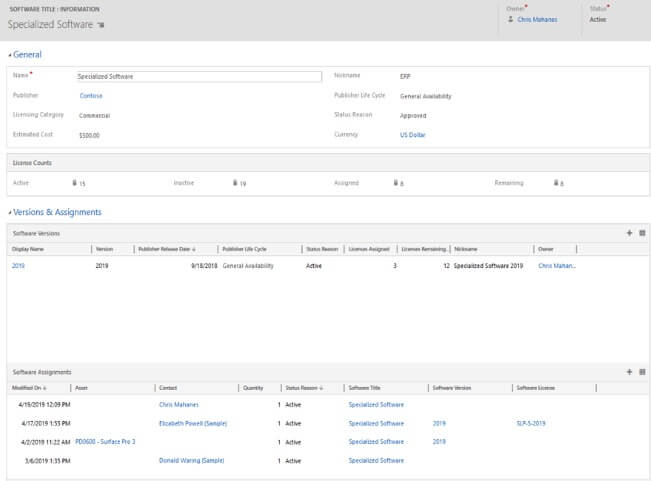Open Specialized Software link in 3/6/2019 row
This screenshot has height=481, width=651.
376,460
